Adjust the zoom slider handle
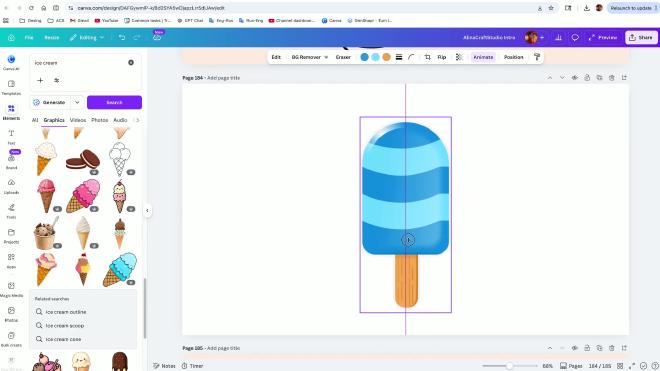The width and height of the screenshot is (660, 371). click(509, 366)
